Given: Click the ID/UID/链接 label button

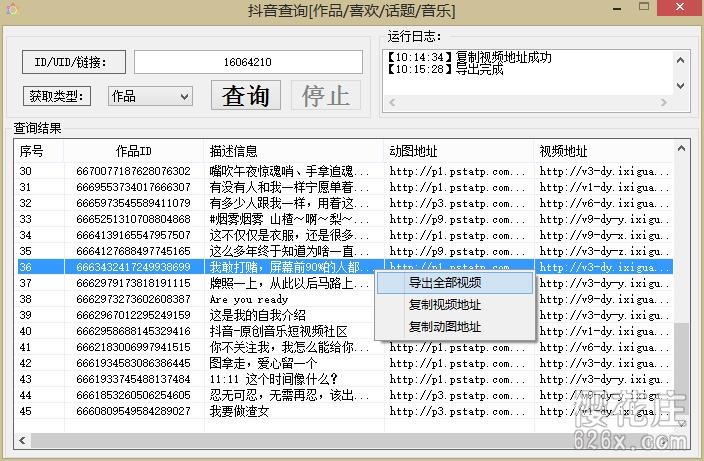Looking at the screenshot, I should 74,62.
